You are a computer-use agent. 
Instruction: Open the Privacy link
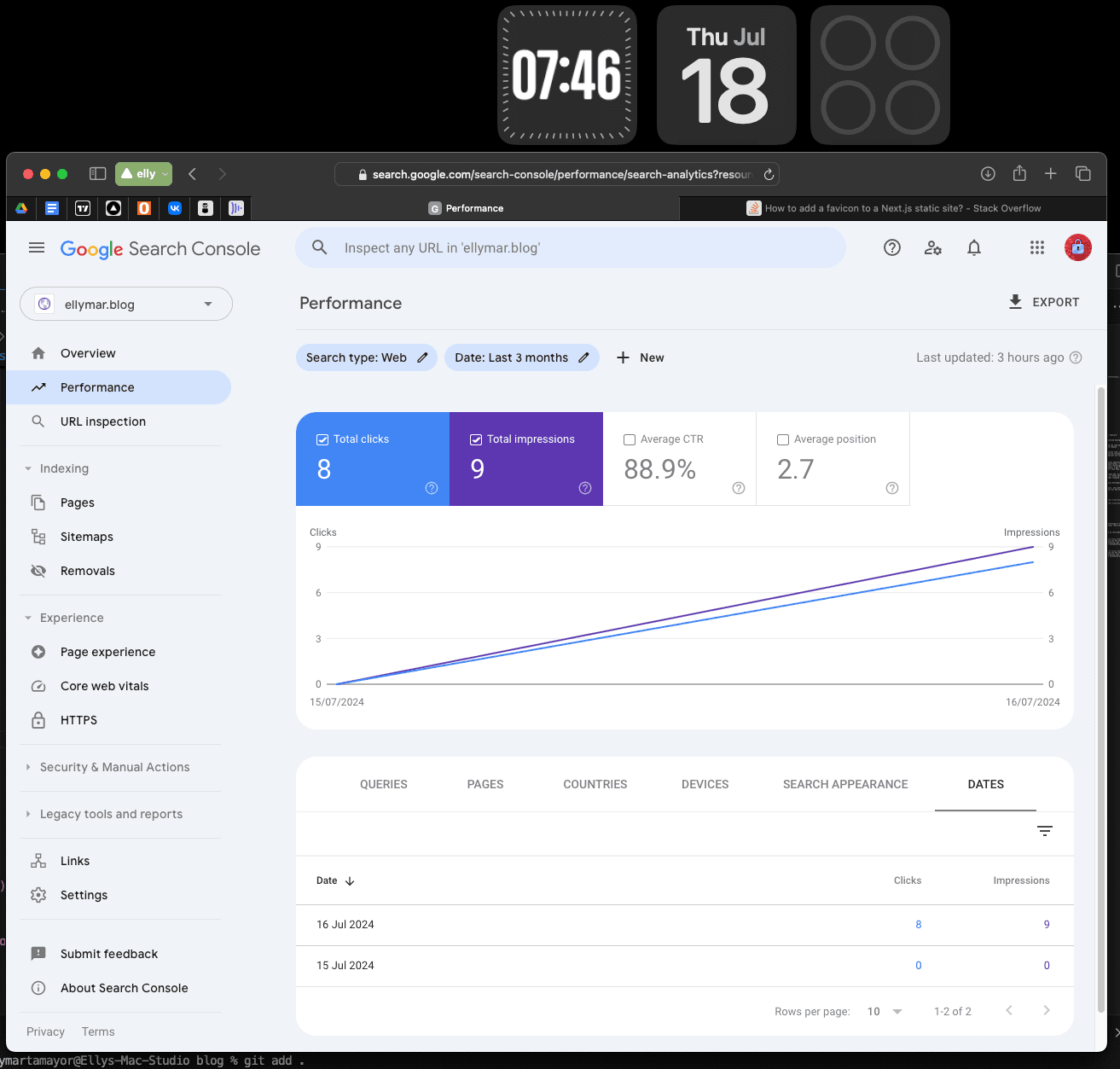click(45, 1031)
